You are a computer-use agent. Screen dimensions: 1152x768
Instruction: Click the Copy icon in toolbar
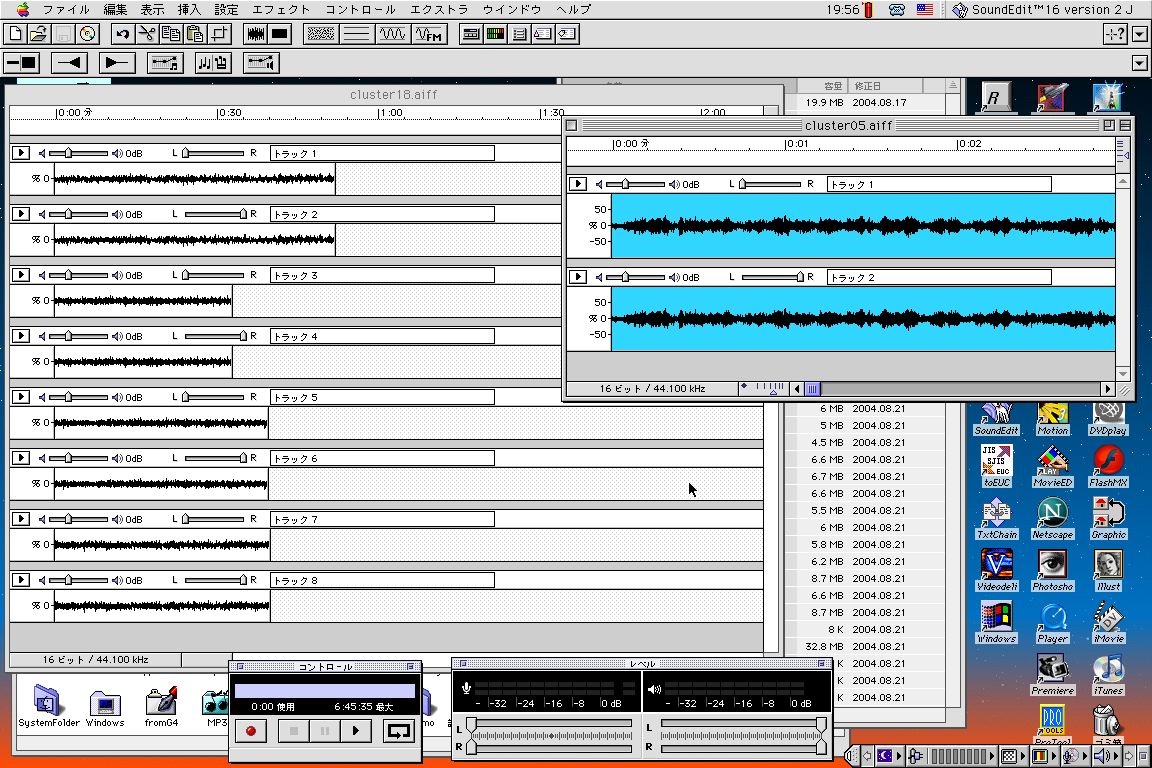click(171, 34)
